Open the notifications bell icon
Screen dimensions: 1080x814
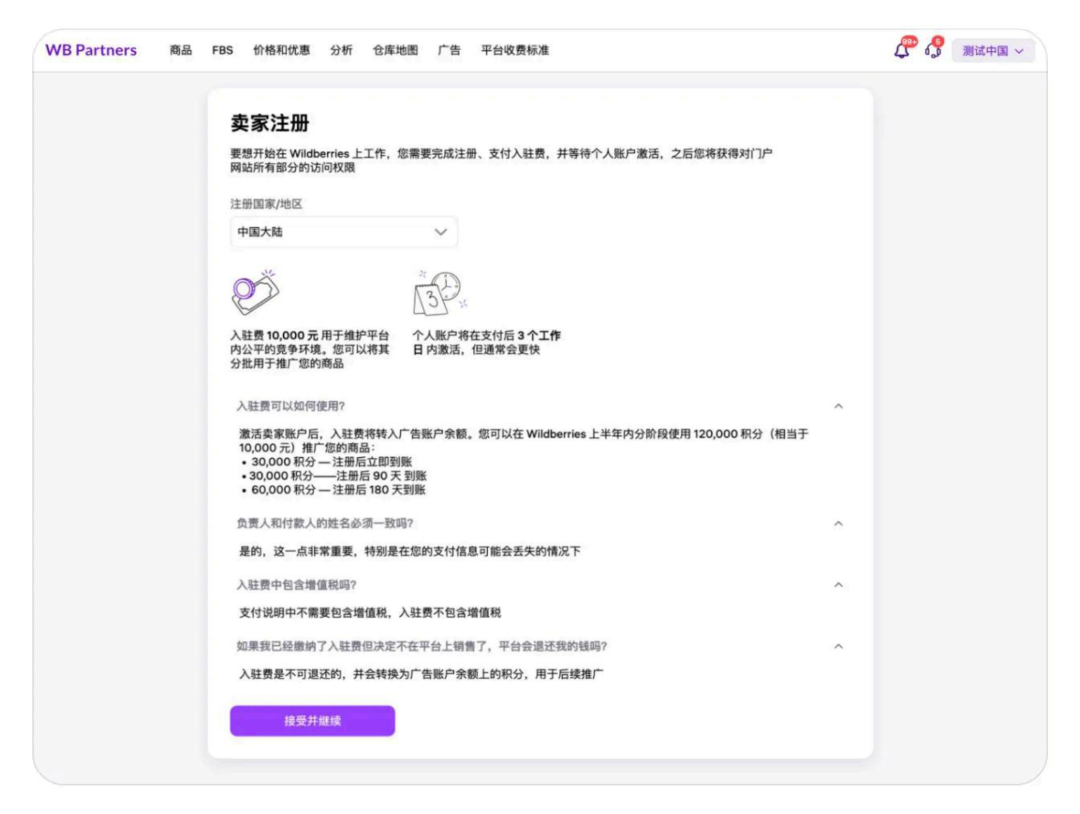[x=902, y=50]
